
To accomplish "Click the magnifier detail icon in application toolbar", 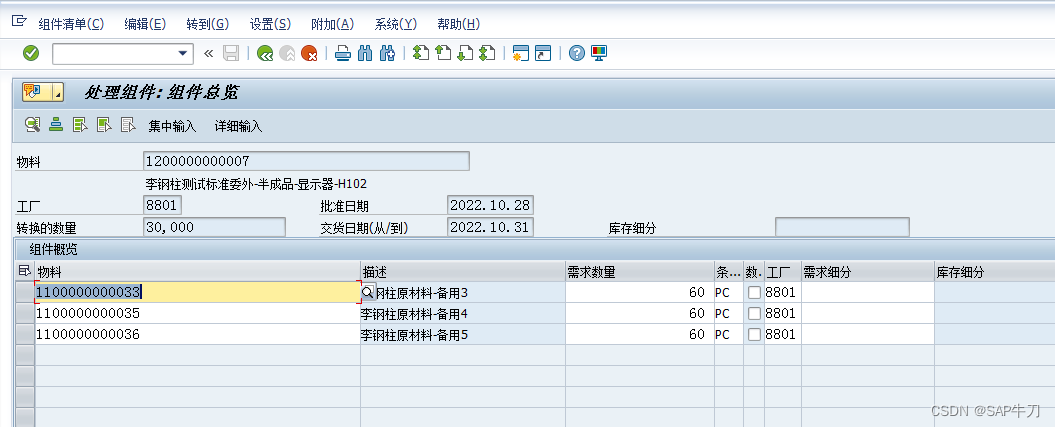I will click(32, 124).
